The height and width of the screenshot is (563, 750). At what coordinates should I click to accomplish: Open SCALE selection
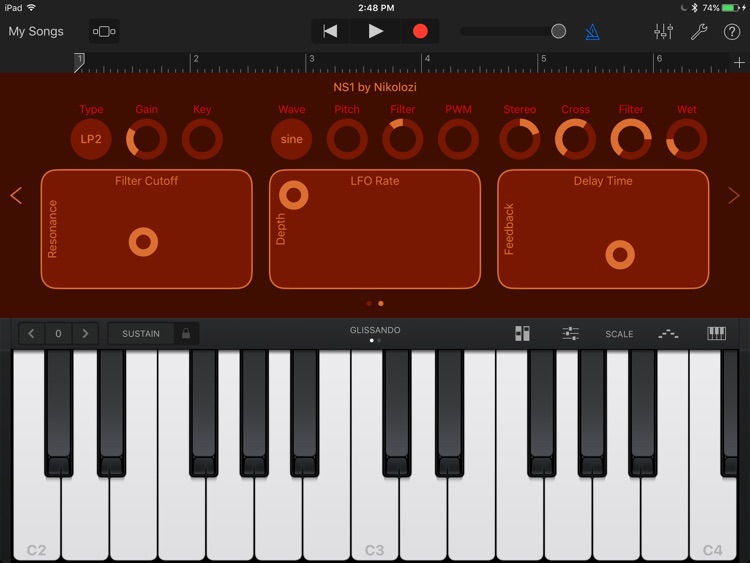point(619,334)
